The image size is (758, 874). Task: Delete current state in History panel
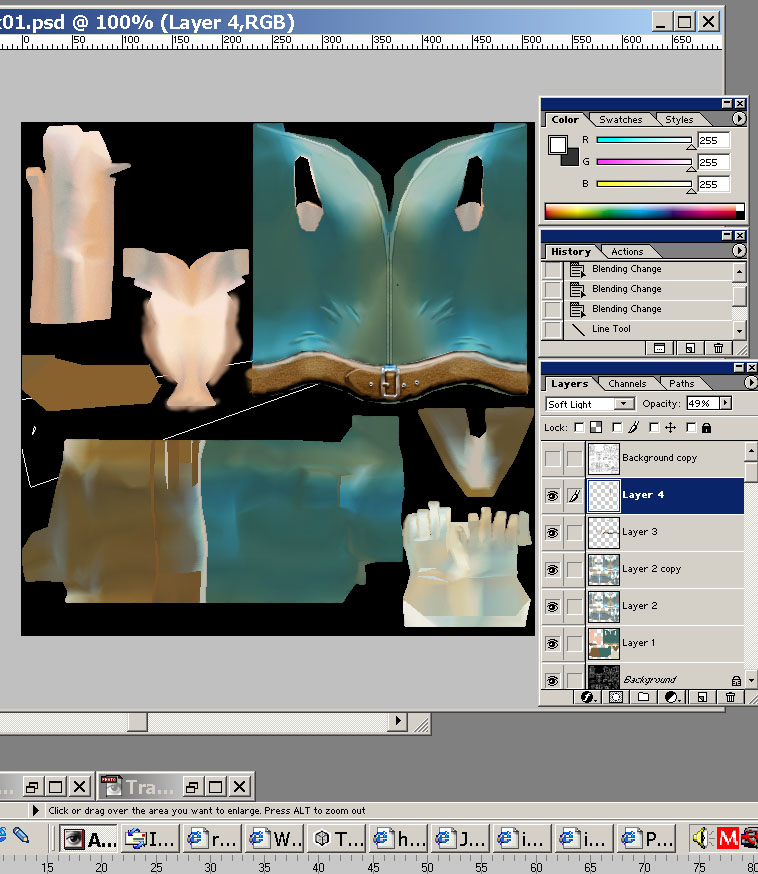pyautogui.click(x=718, y=348)
